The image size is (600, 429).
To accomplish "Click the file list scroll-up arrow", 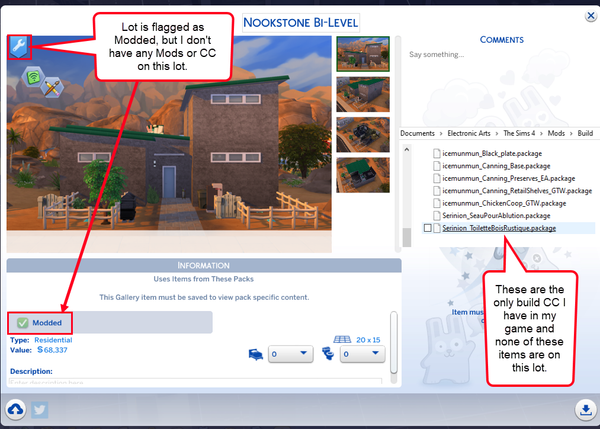I will tap(406, 149).
